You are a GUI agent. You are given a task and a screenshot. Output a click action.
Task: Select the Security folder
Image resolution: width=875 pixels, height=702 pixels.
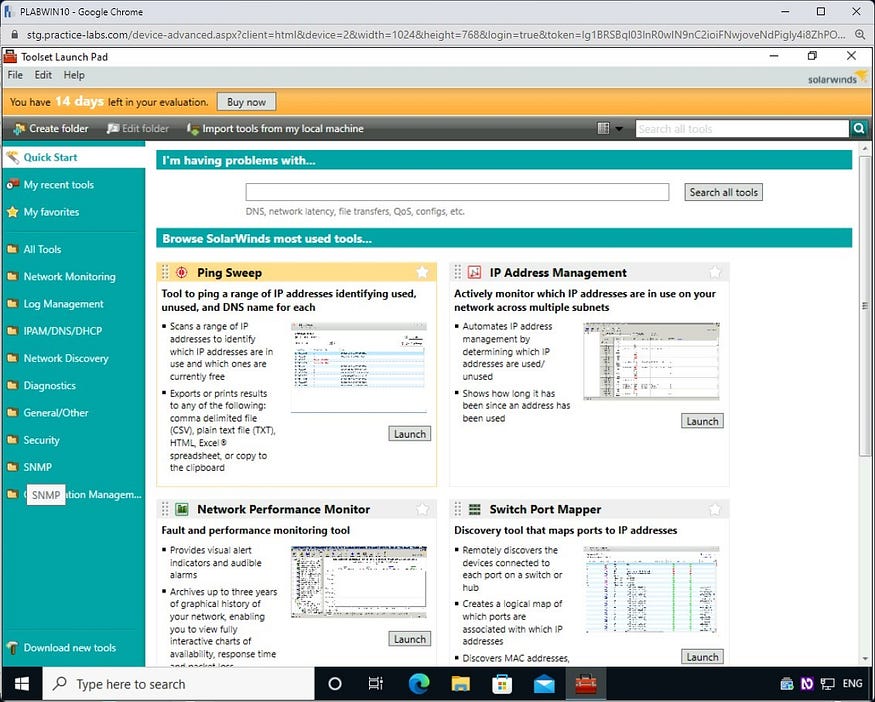[41, 440]
